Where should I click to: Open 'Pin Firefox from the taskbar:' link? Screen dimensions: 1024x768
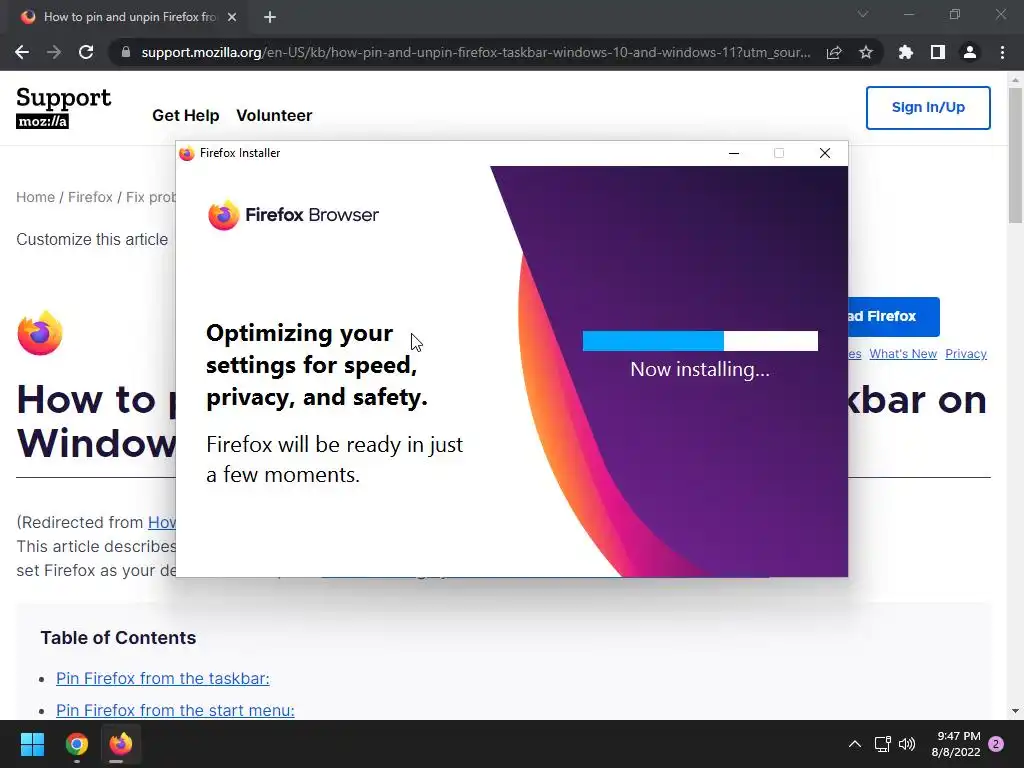tap(163, 679)
